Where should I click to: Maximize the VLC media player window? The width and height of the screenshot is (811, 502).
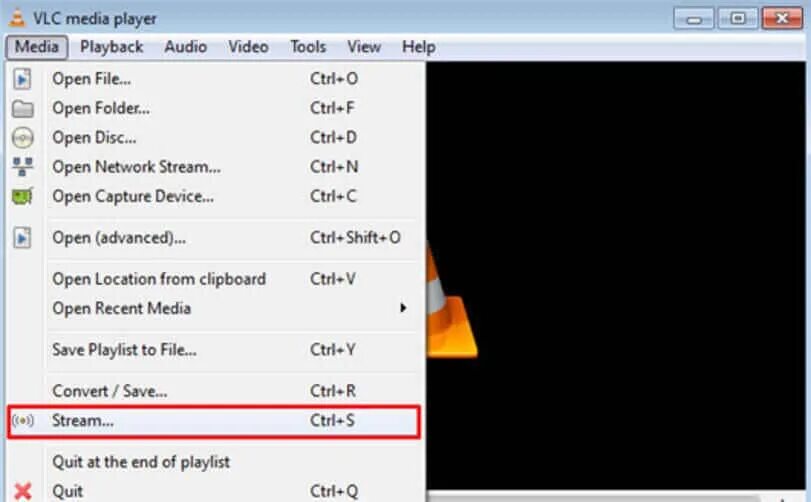[738, 19]
